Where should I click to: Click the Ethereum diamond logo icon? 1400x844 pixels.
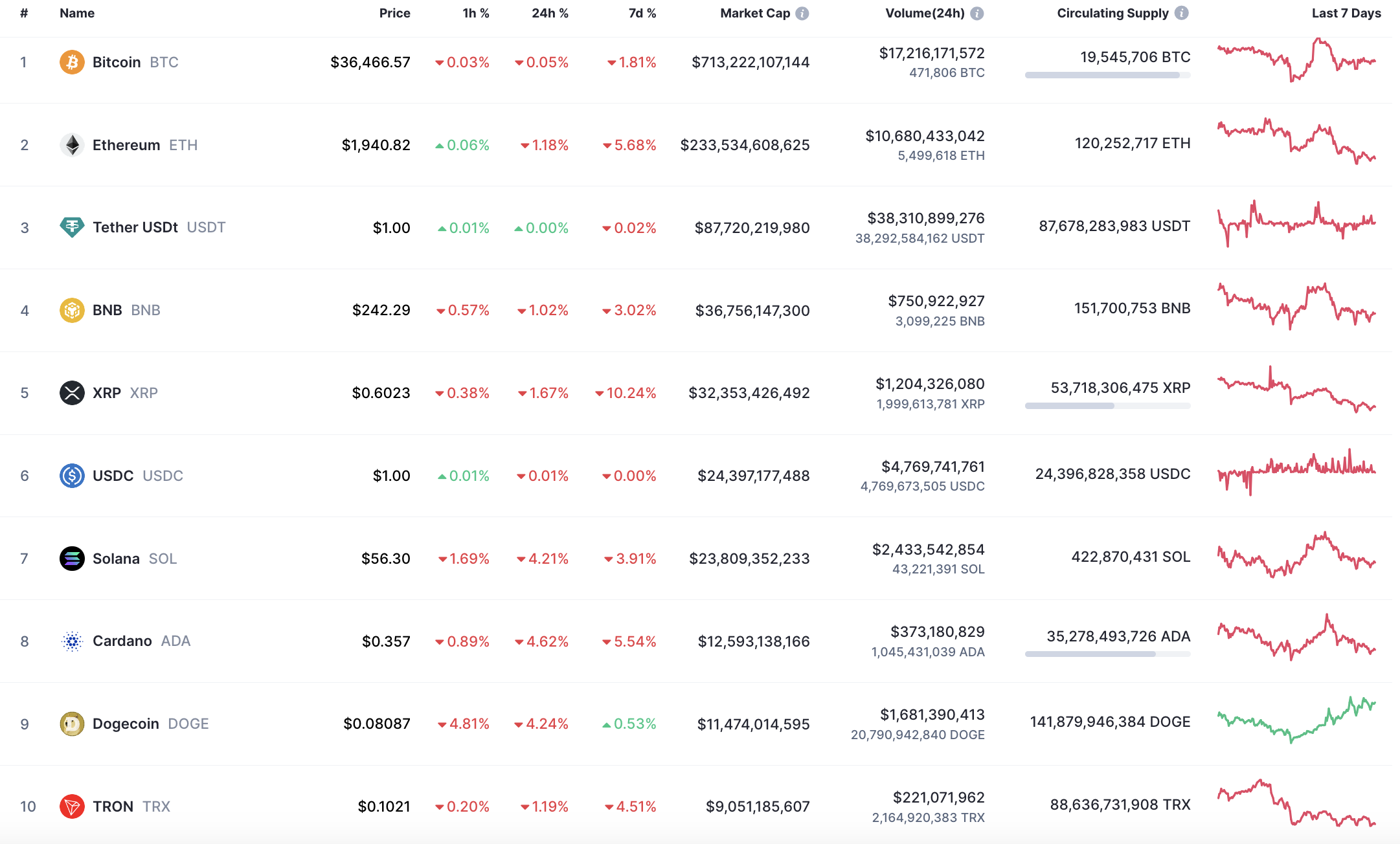point(72,145)
